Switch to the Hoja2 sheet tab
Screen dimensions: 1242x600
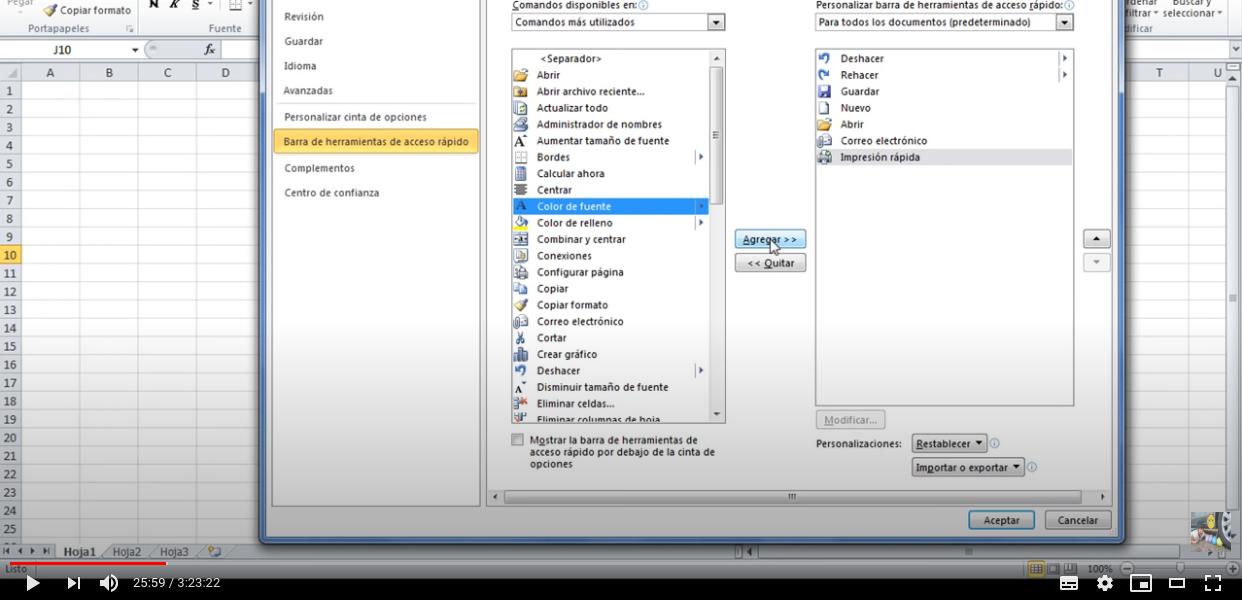127,551
